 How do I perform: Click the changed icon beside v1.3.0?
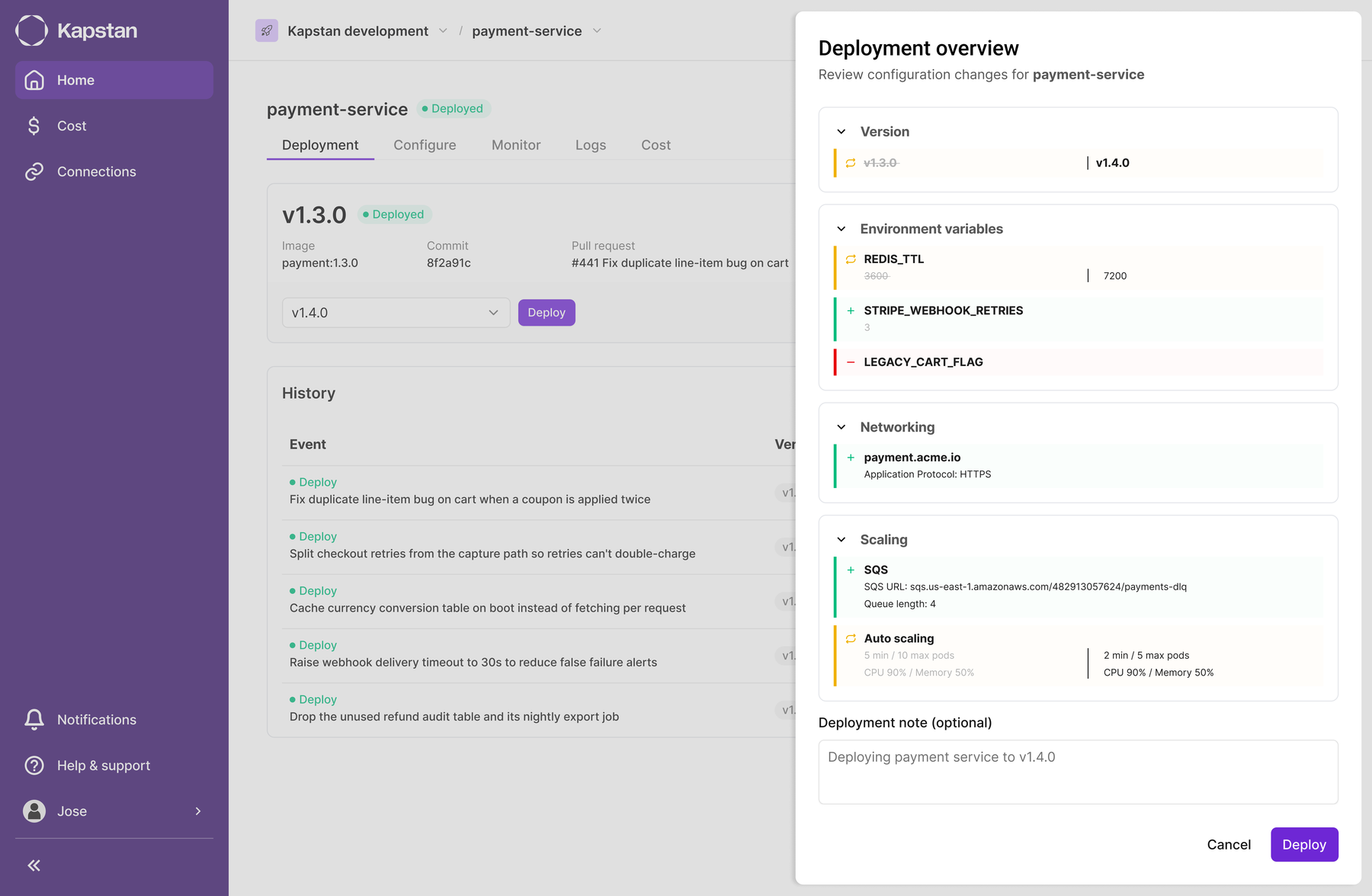click(851, 163)
